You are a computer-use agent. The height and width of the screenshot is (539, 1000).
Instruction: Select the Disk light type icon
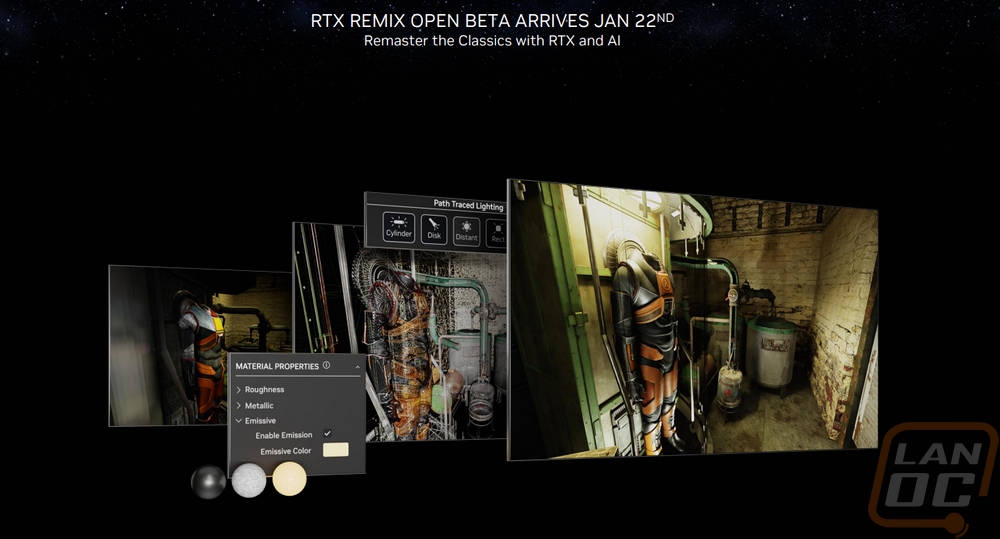coord(434,229)
